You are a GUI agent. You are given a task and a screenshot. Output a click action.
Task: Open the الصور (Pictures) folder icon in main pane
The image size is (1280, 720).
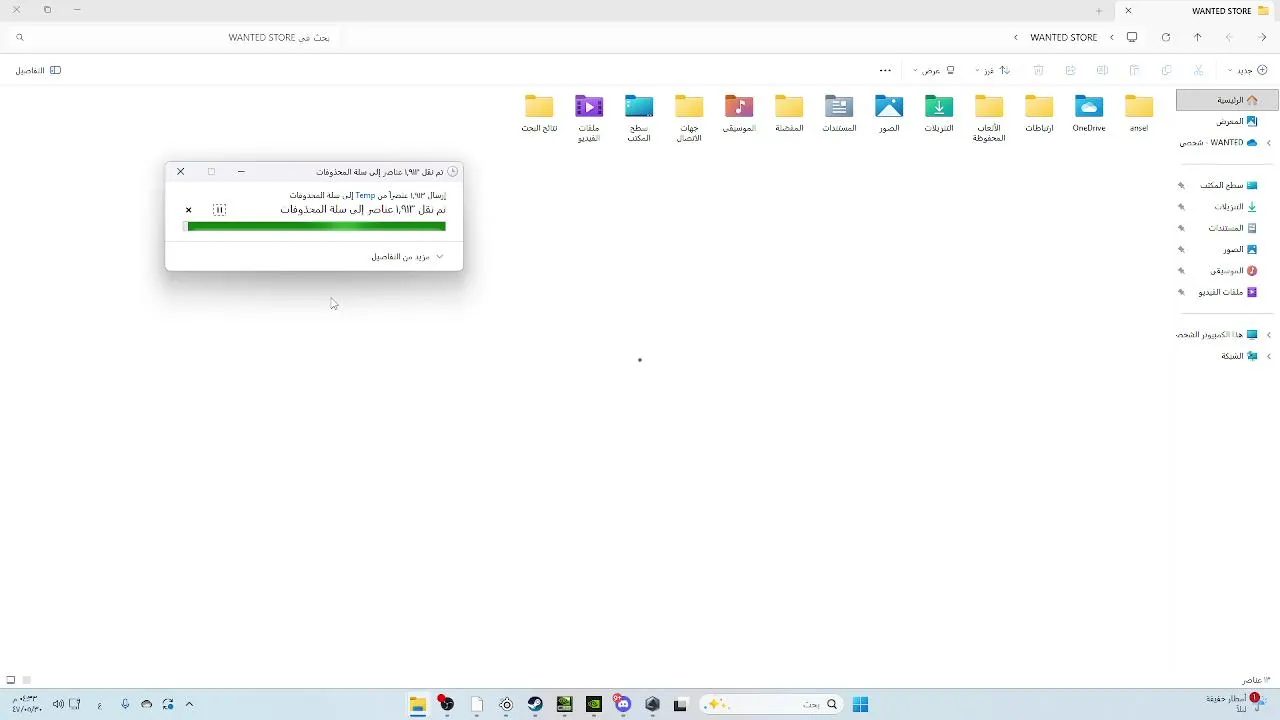click(x=889, y=106)
